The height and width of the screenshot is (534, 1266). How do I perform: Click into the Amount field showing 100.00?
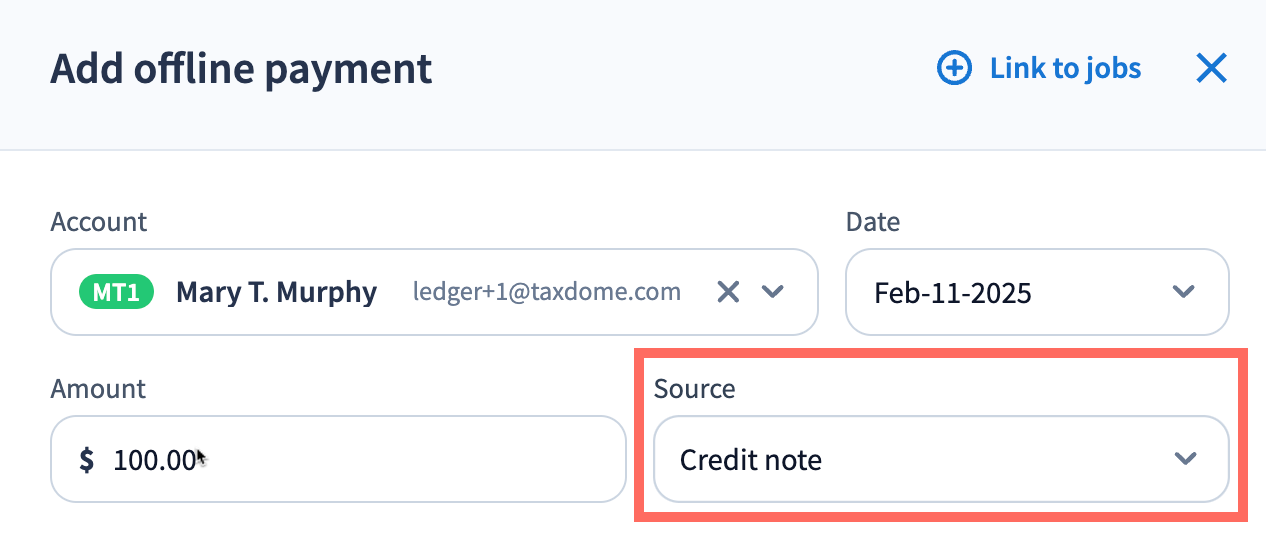[350, 460]
